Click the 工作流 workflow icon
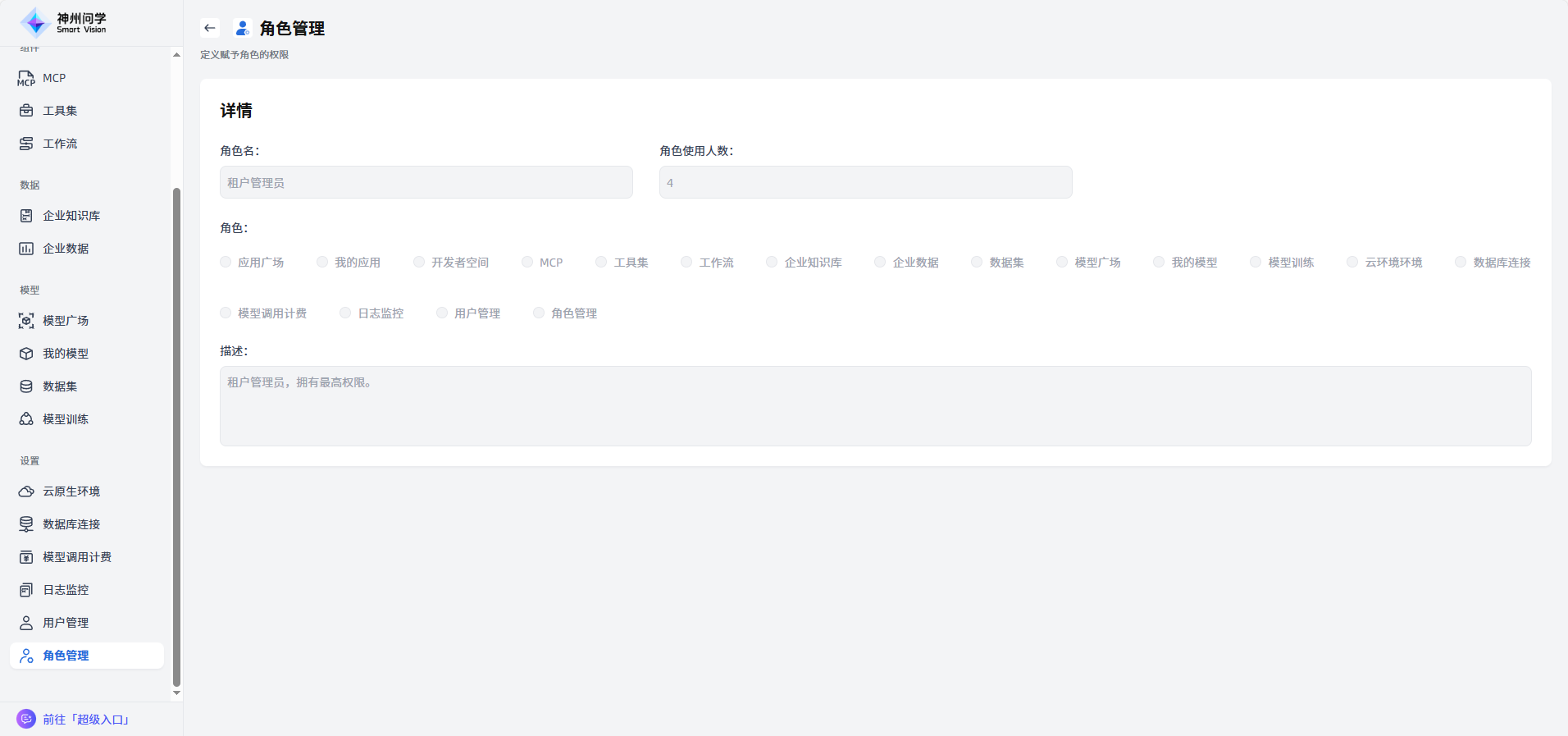The width and height of the screenshot is (1568, 736). pyautogui.click(x=26, y=144)
